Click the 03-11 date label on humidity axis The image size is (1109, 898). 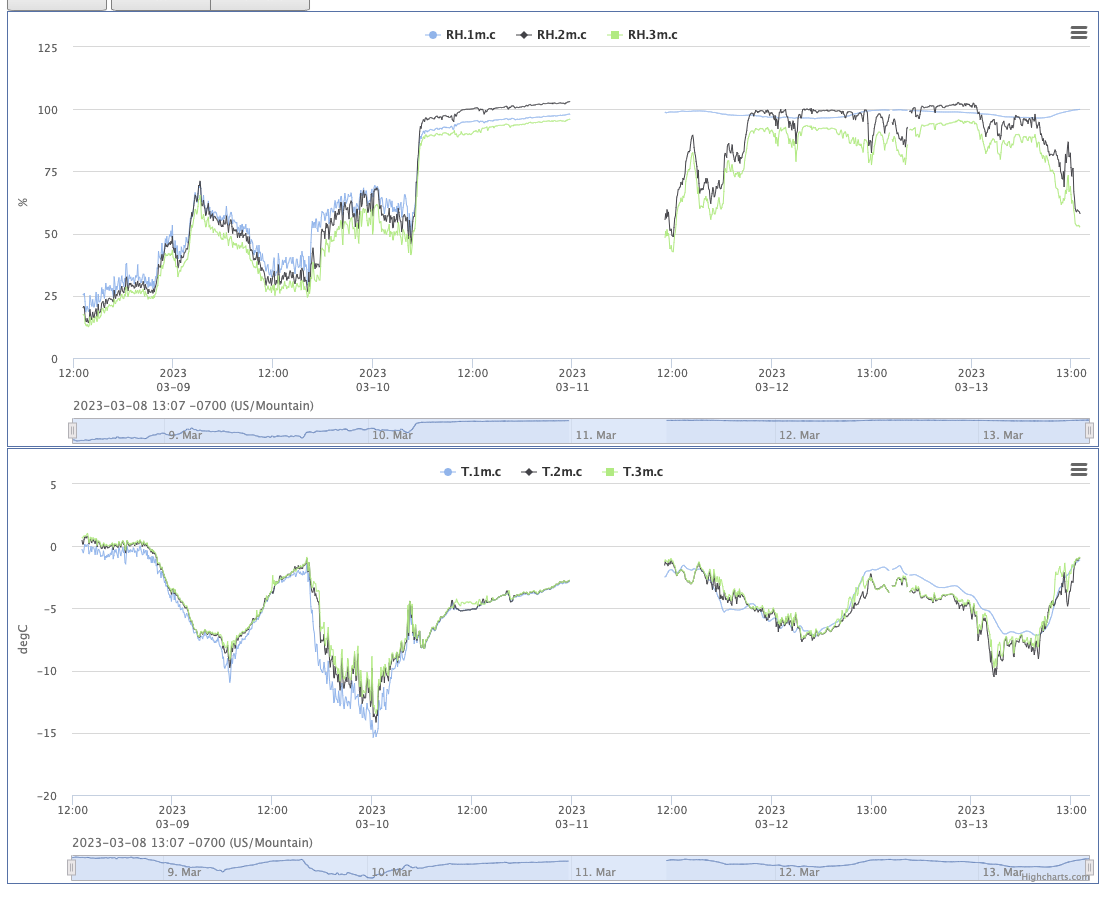(x=571, y=387)
